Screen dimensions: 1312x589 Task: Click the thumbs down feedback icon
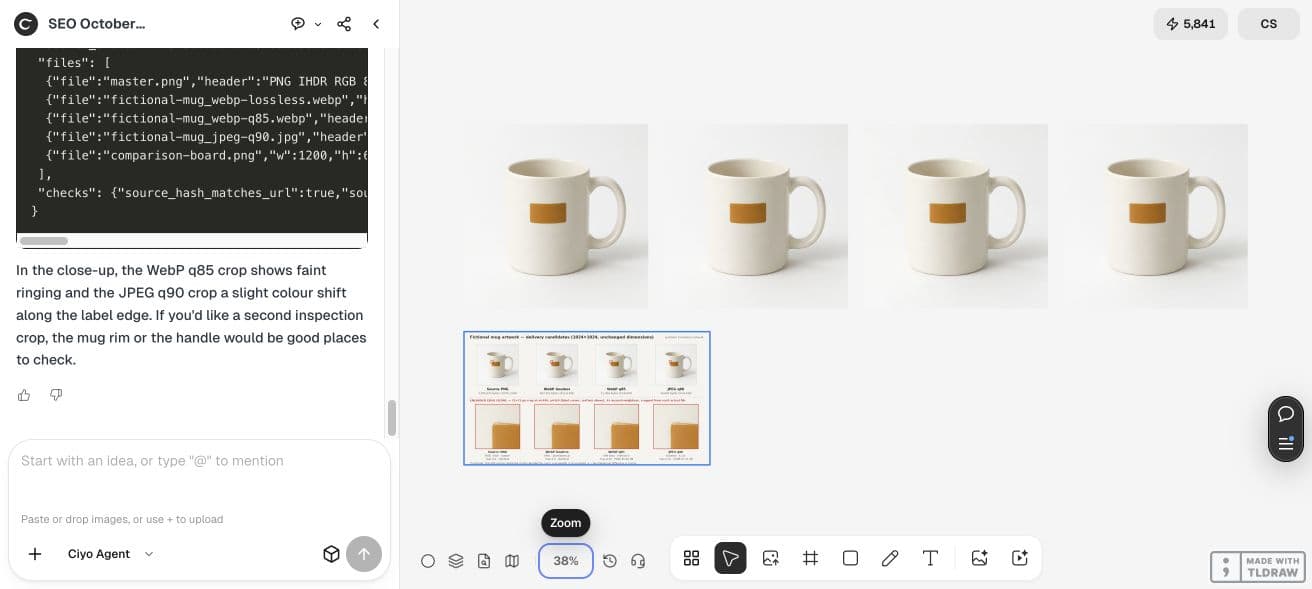click(x=56, y=395)
